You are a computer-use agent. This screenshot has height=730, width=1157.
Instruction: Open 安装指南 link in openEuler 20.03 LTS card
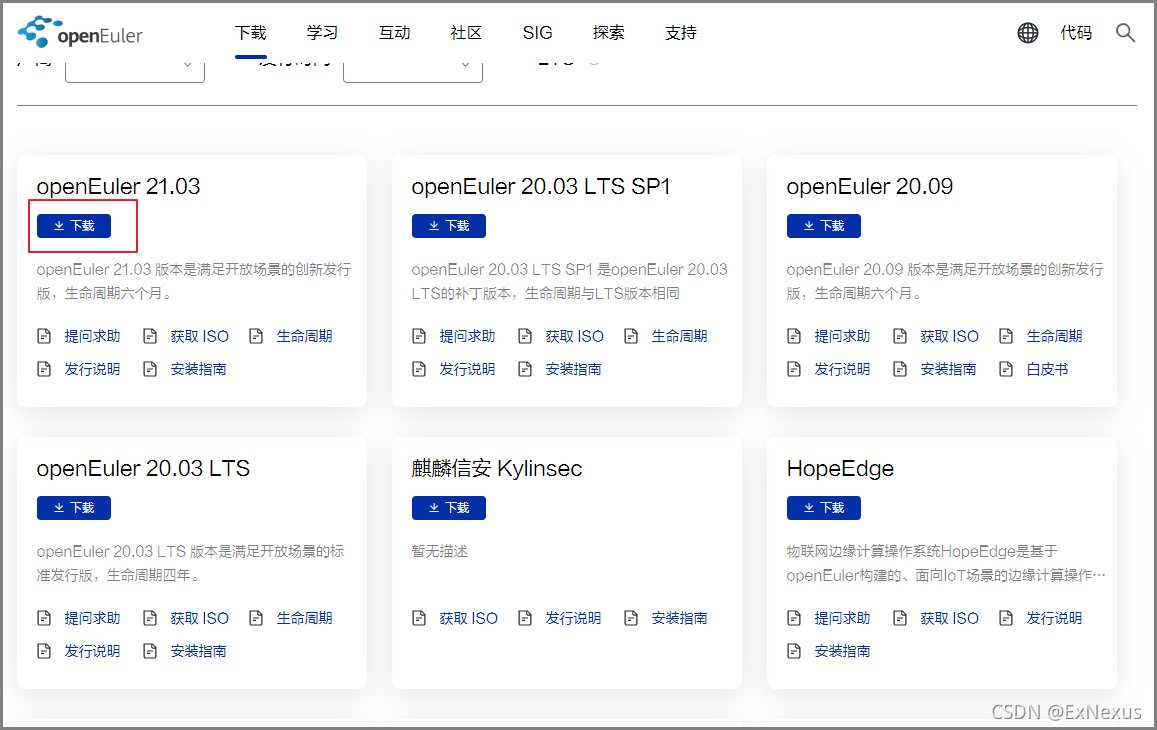pyautogui.click(x=198, y=651)
